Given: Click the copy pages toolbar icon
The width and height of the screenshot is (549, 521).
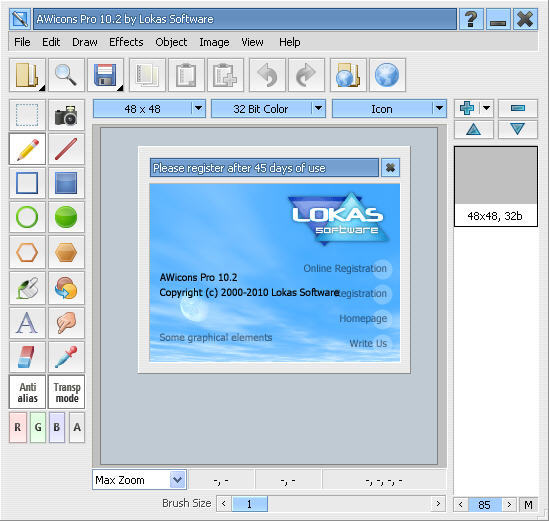Looking at the screenshot, I should (147, 75).
